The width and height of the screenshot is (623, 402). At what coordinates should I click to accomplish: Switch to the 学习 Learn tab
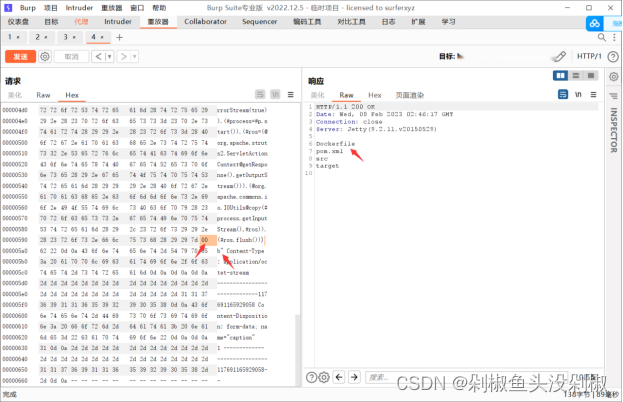pyautogui.click(x=449, y=21)
